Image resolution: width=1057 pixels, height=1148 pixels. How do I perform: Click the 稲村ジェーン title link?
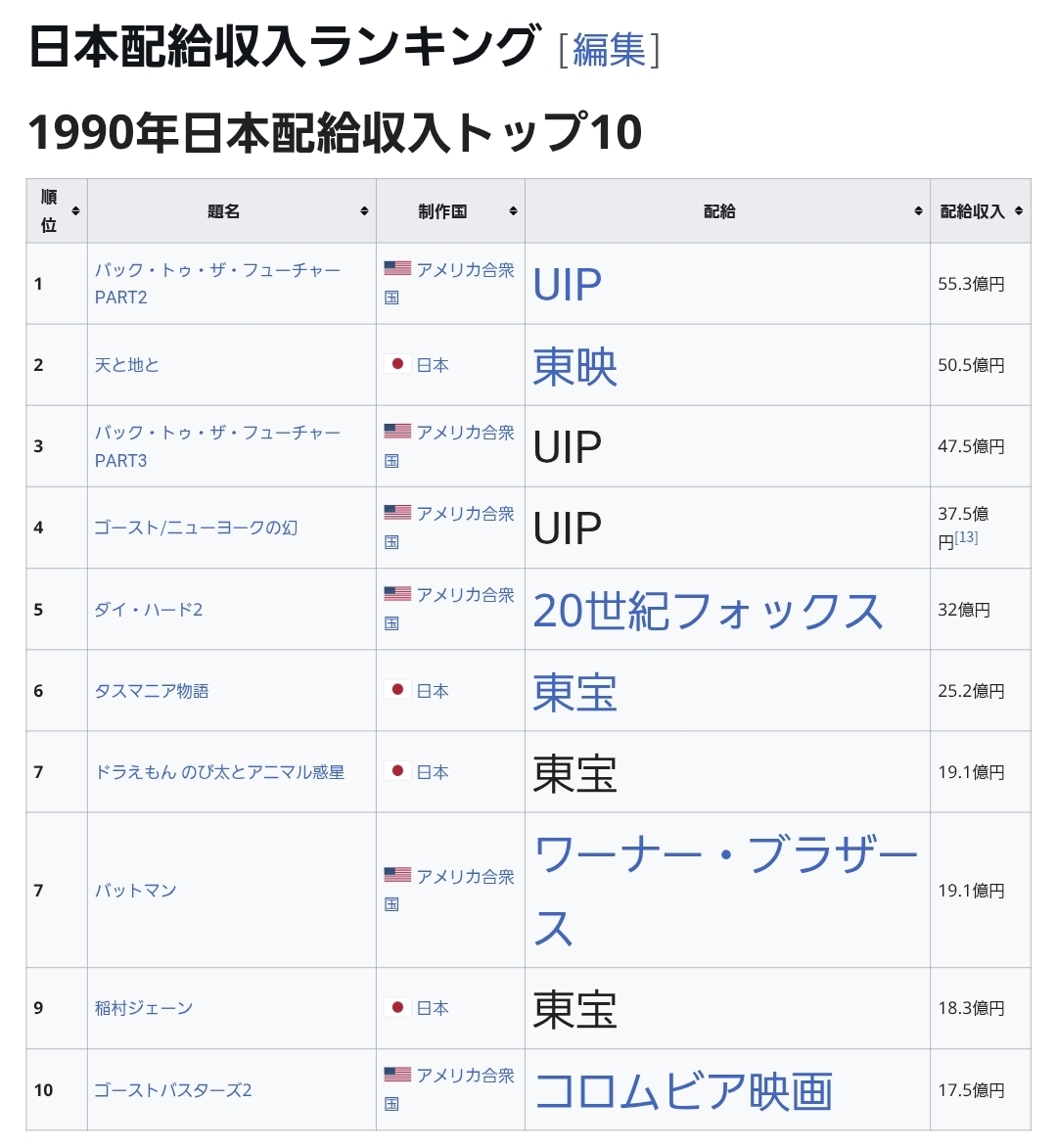click(x=144, y=1008)
